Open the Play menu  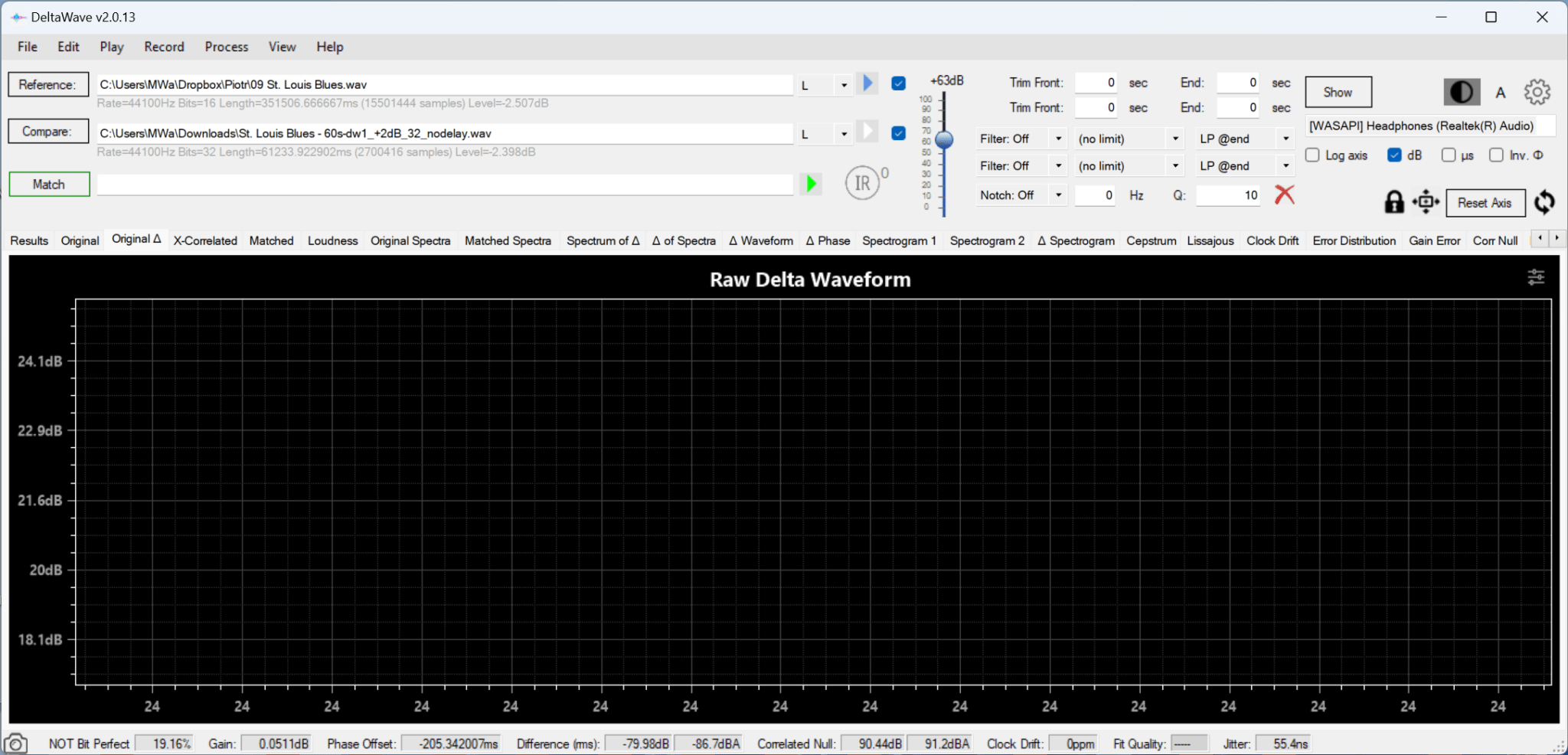[112, 47]
